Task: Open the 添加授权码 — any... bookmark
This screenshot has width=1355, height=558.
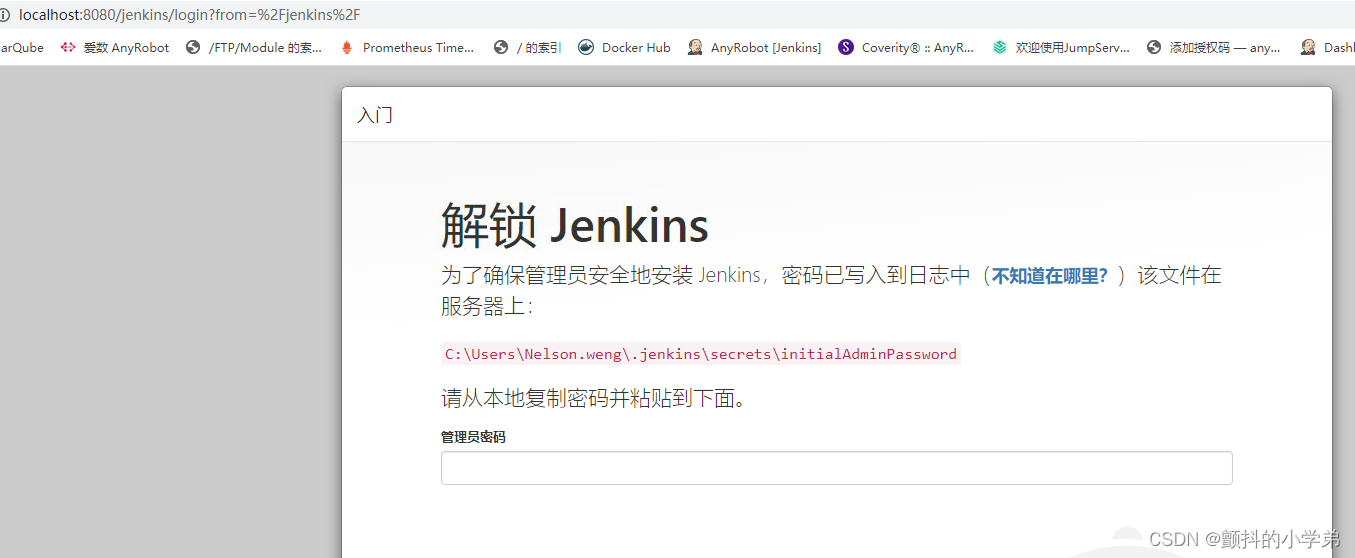Action: point(1214,47)
